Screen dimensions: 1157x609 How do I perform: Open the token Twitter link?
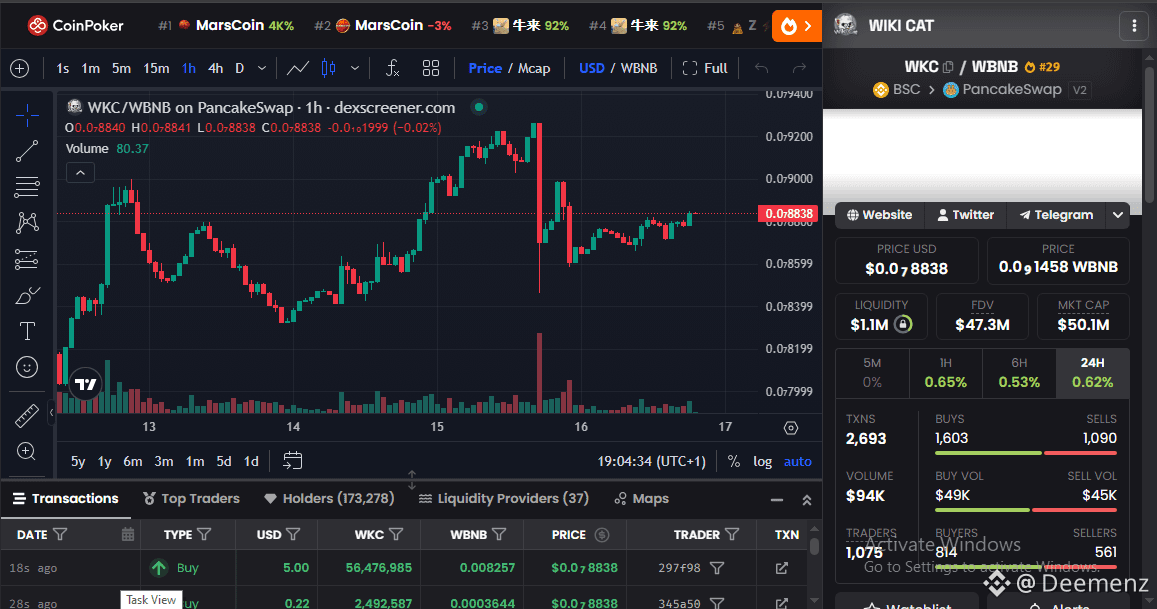click(x=965, y=215)
